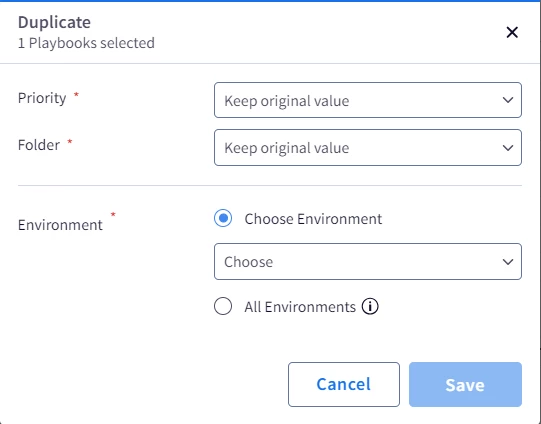Save the duplicated playbook settings
This screenshot has height=424, width=541.
click(465, 384)
